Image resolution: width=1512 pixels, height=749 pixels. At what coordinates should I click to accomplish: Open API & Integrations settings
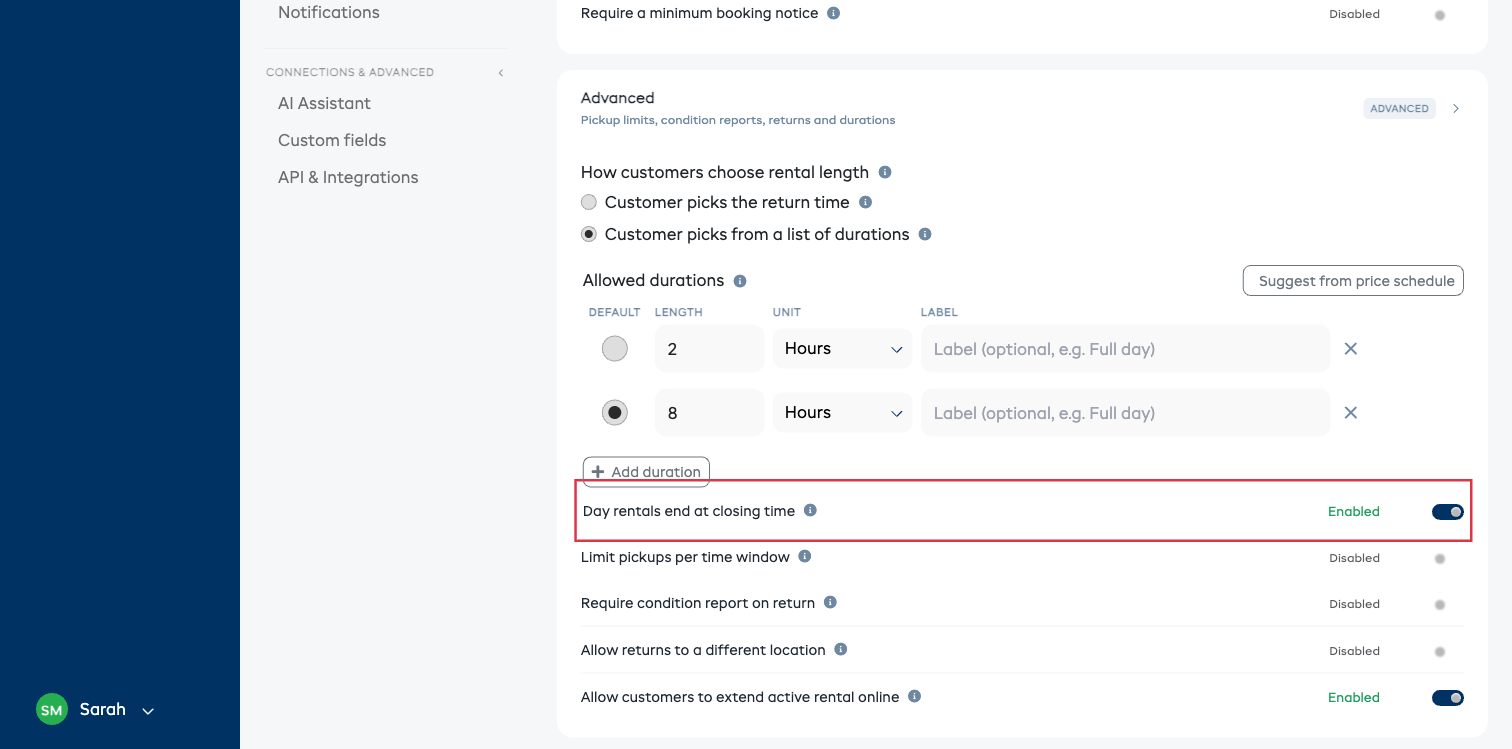point(348,177)
